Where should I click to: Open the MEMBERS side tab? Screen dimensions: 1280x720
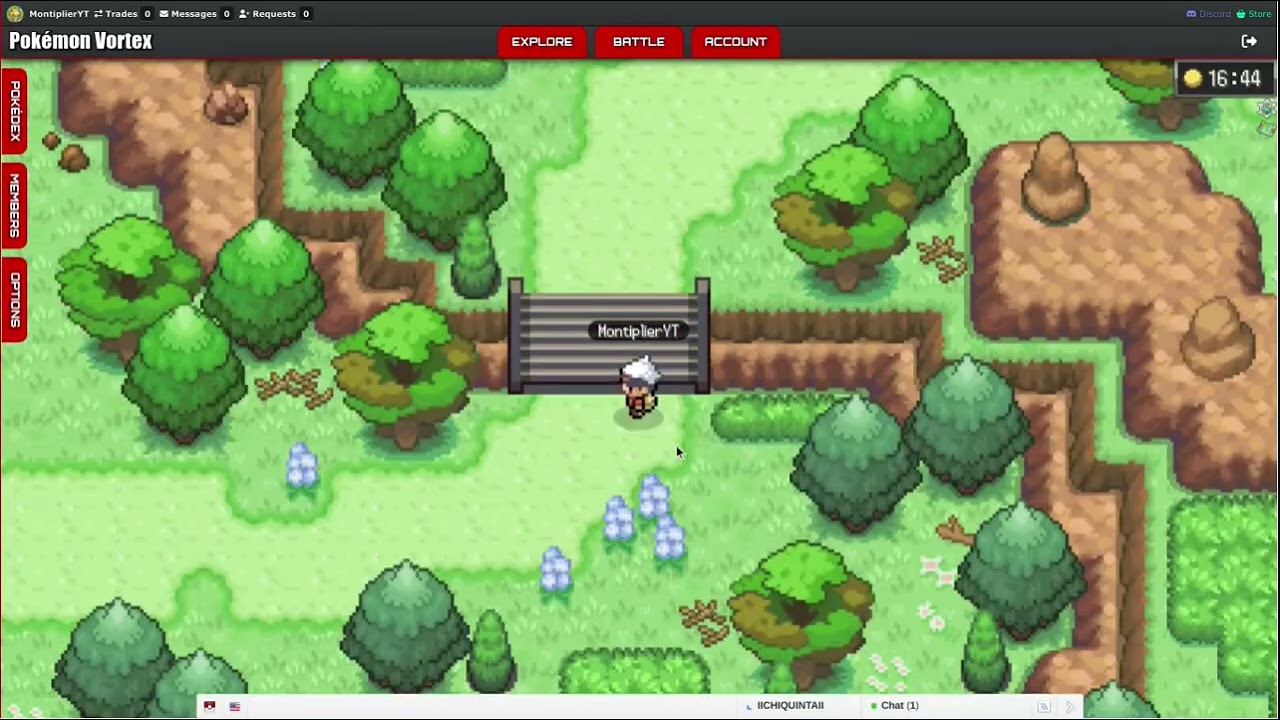pos(14,205)
